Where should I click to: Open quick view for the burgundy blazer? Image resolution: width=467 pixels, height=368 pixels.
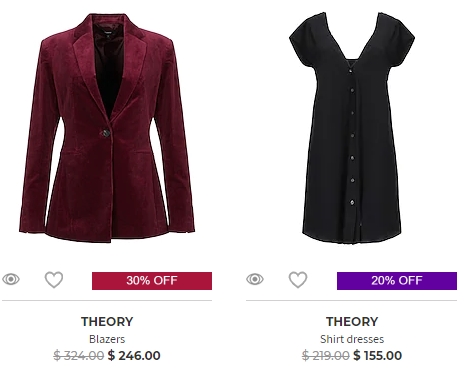click(11, 279)
